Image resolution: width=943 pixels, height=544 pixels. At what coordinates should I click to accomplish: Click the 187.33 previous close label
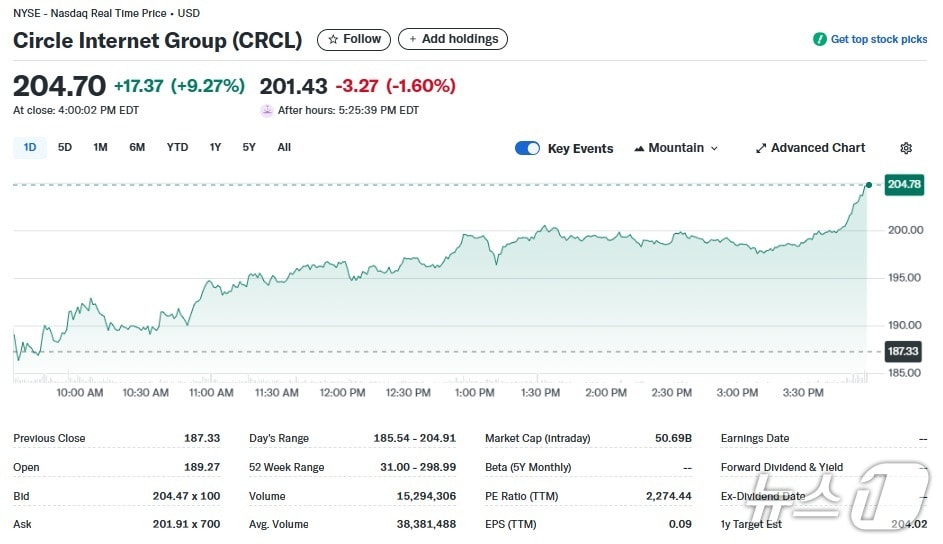coord(902,352)
